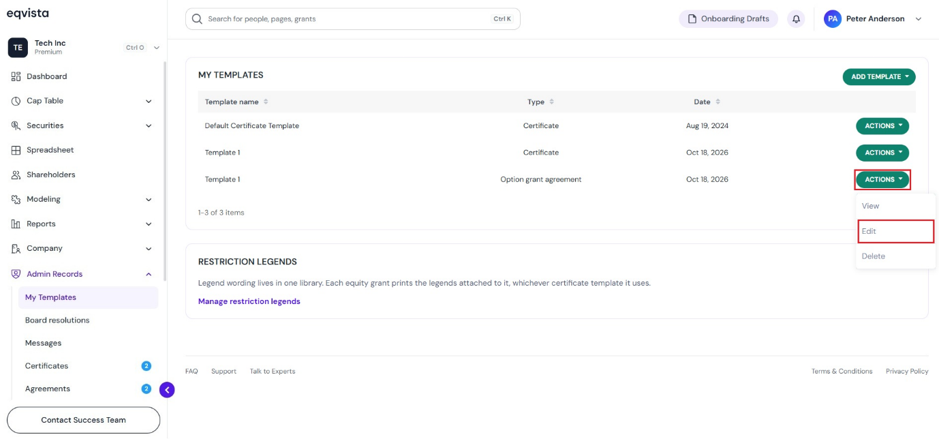Expand the Cap Table submenu chevron
939x439 pixels.
coord(149,101)
